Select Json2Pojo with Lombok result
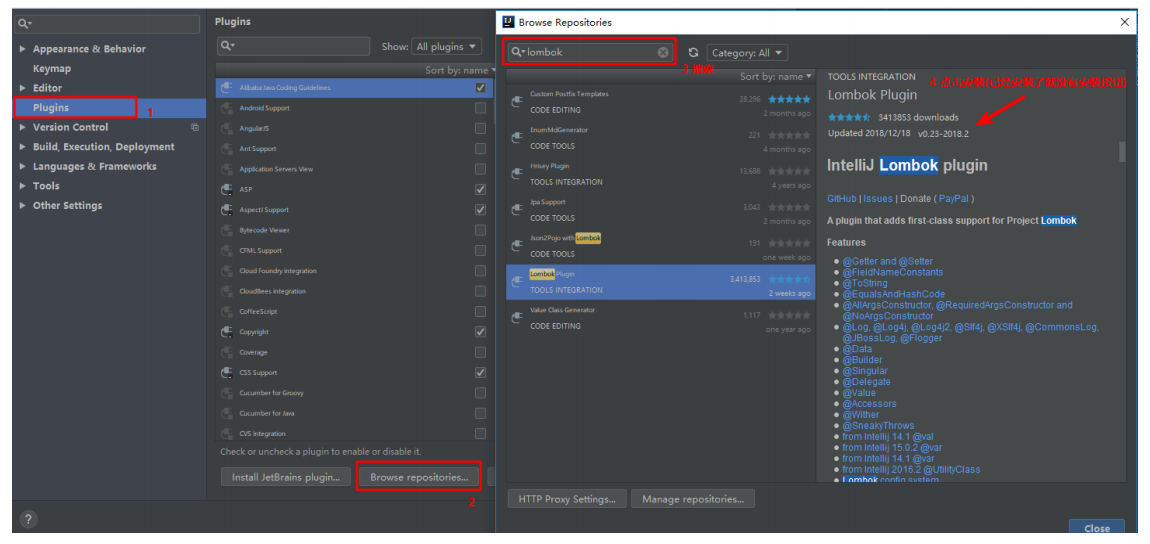This screenshot has width=1150, height=544. point(661,246)
